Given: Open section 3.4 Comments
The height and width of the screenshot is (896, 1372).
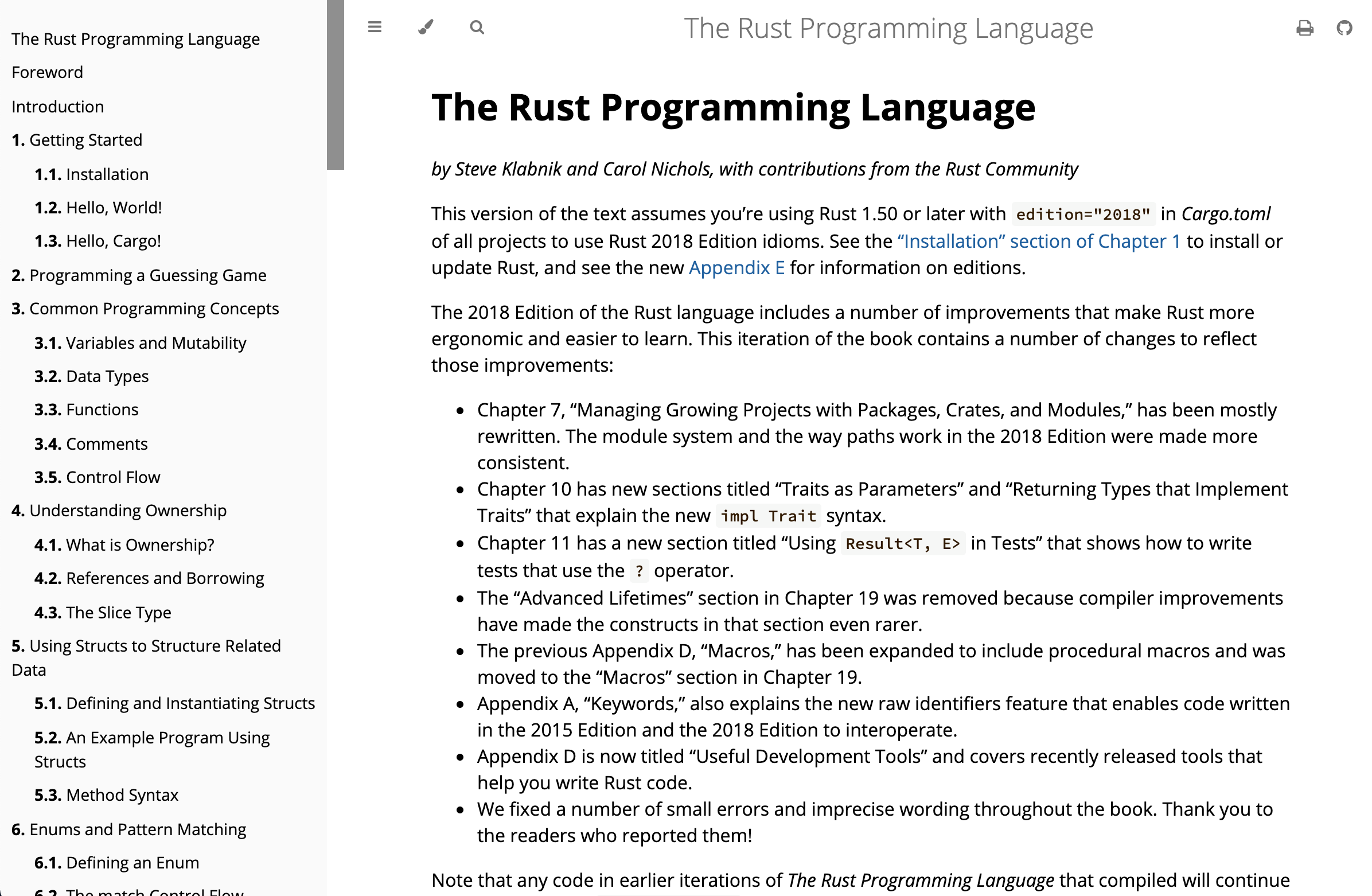Looking at the screenshot, I should 91,444.
